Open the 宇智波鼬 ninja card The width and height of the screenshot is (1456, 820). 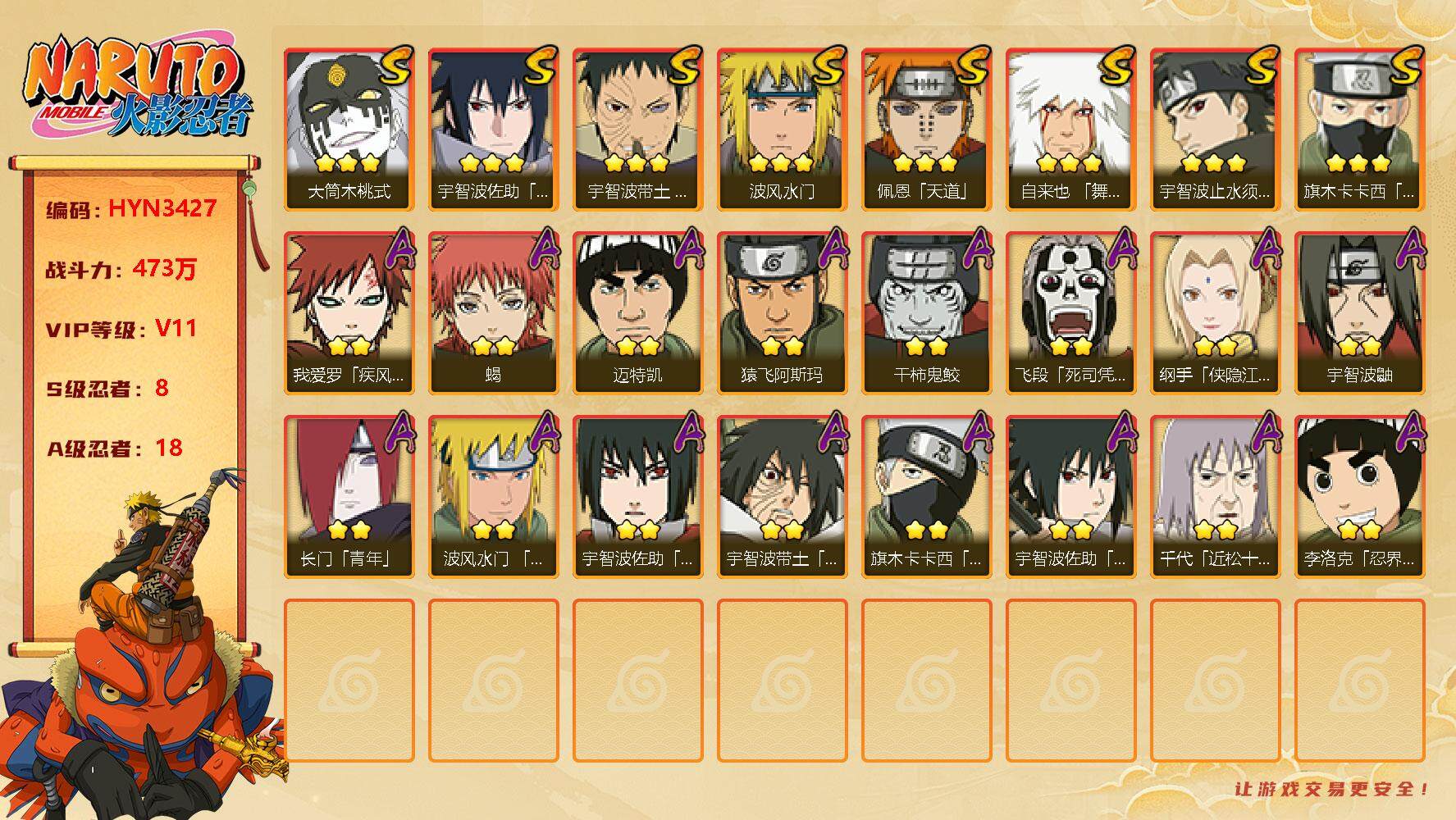(1359, 313)
